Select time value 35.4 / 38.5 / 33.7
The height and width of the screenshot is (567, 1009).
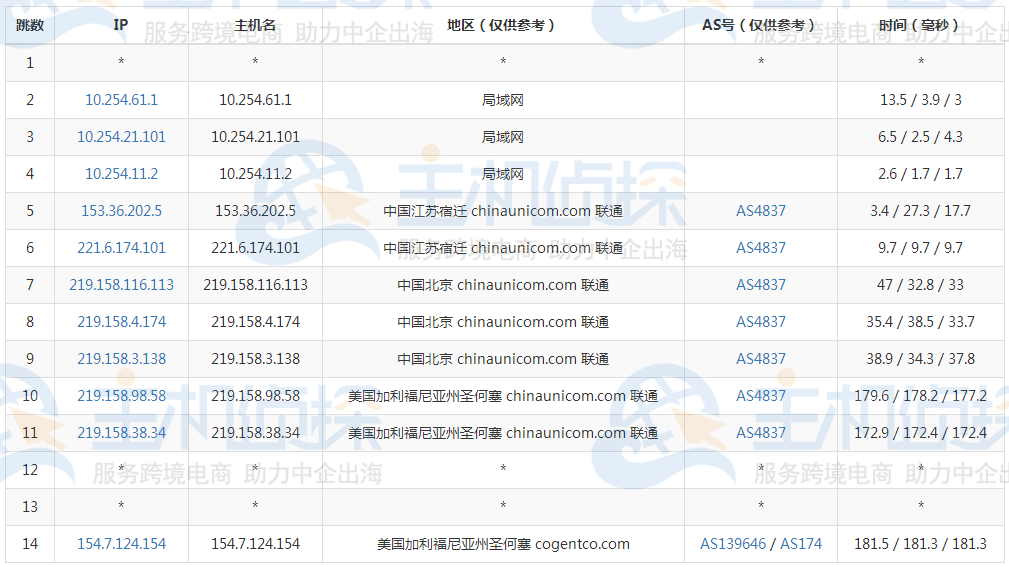click(x=921, y=322)
